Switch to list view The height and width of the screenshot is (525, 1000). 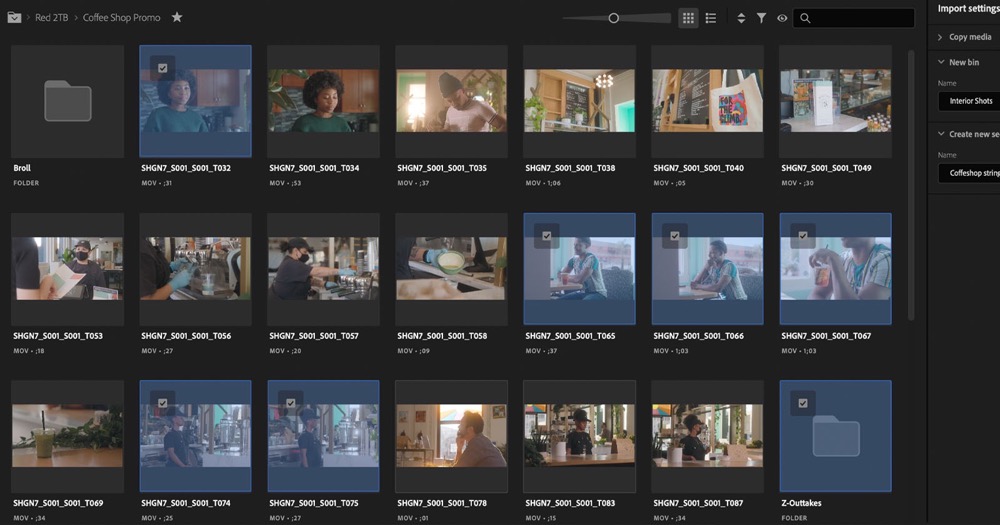pyautogui.click(x=711, y=18)
